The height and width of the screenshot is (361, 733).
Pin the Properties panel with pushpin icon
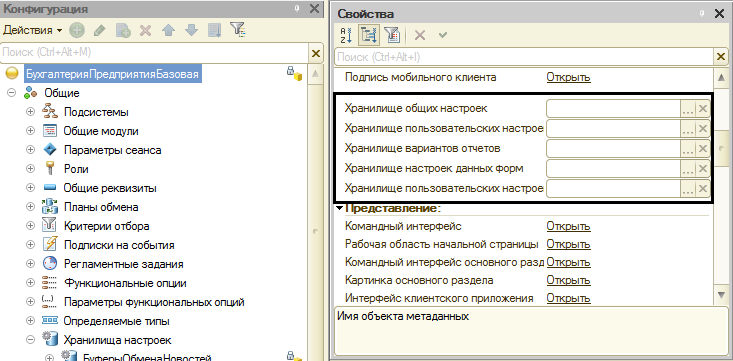[702, 14]
